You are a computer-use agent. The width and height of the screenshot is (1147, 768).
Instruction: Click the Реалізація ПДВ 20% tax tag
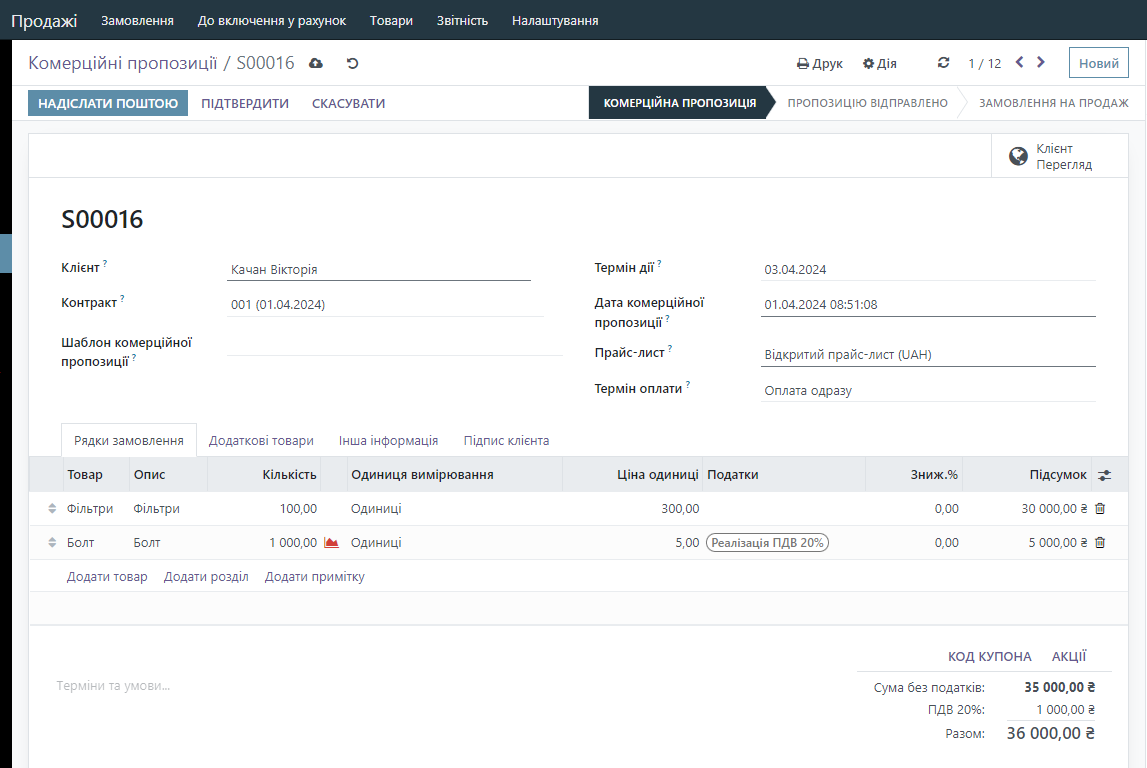point(768,543)
